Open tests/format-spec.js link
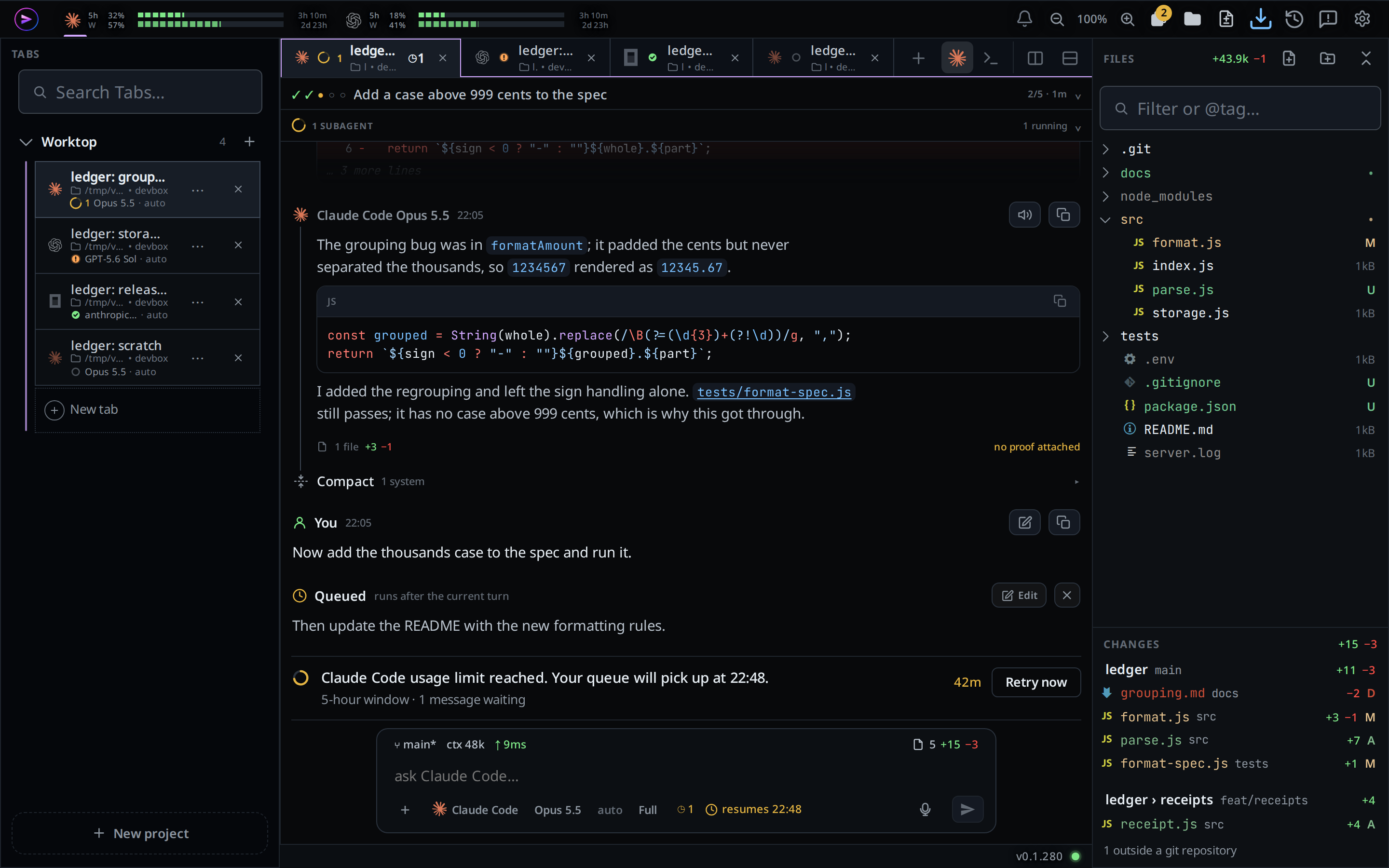 (774, 392)
